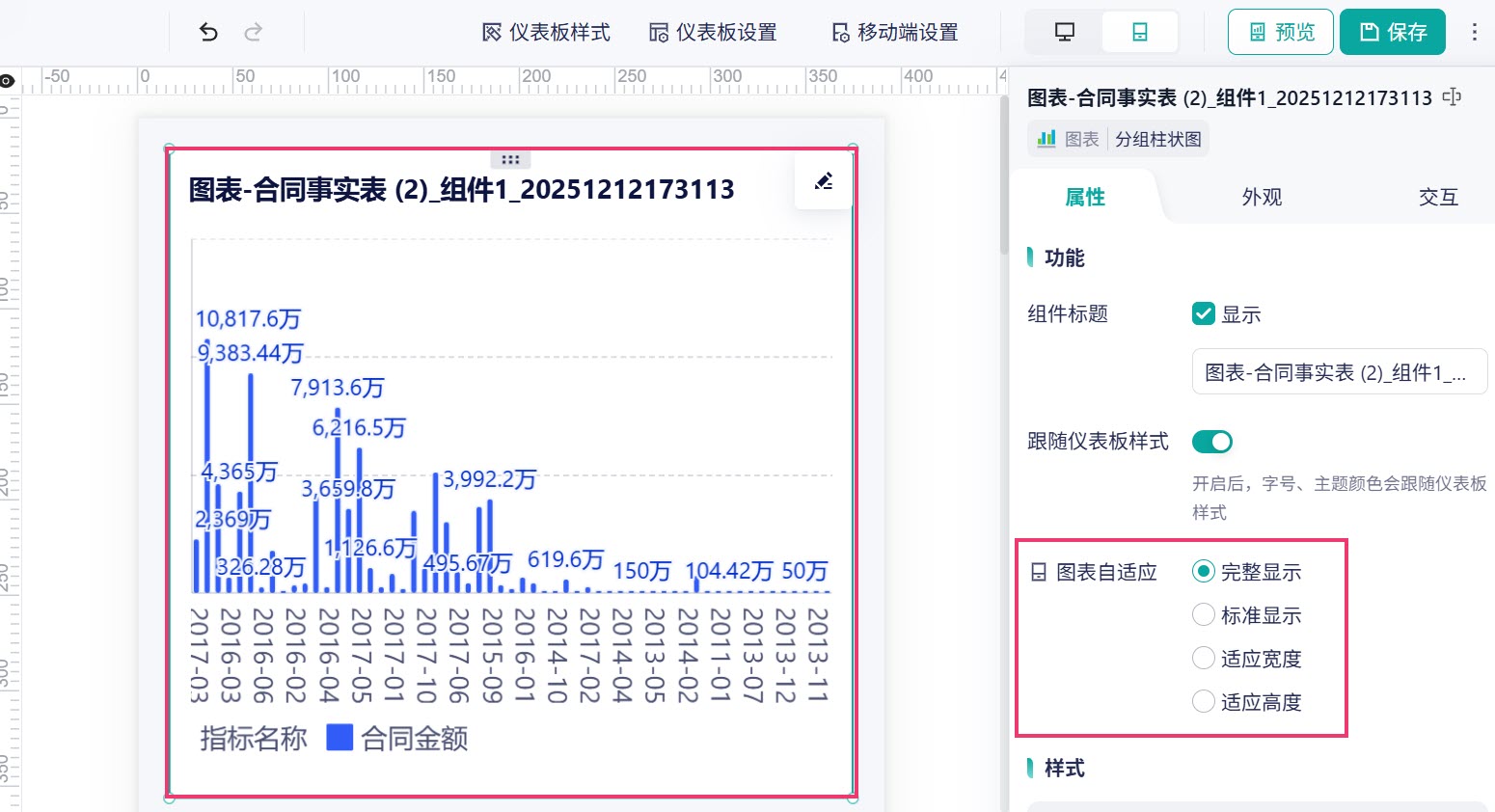Click the 合同金额 legend label
Screen dimensions: 1495x812
[415, 739]
